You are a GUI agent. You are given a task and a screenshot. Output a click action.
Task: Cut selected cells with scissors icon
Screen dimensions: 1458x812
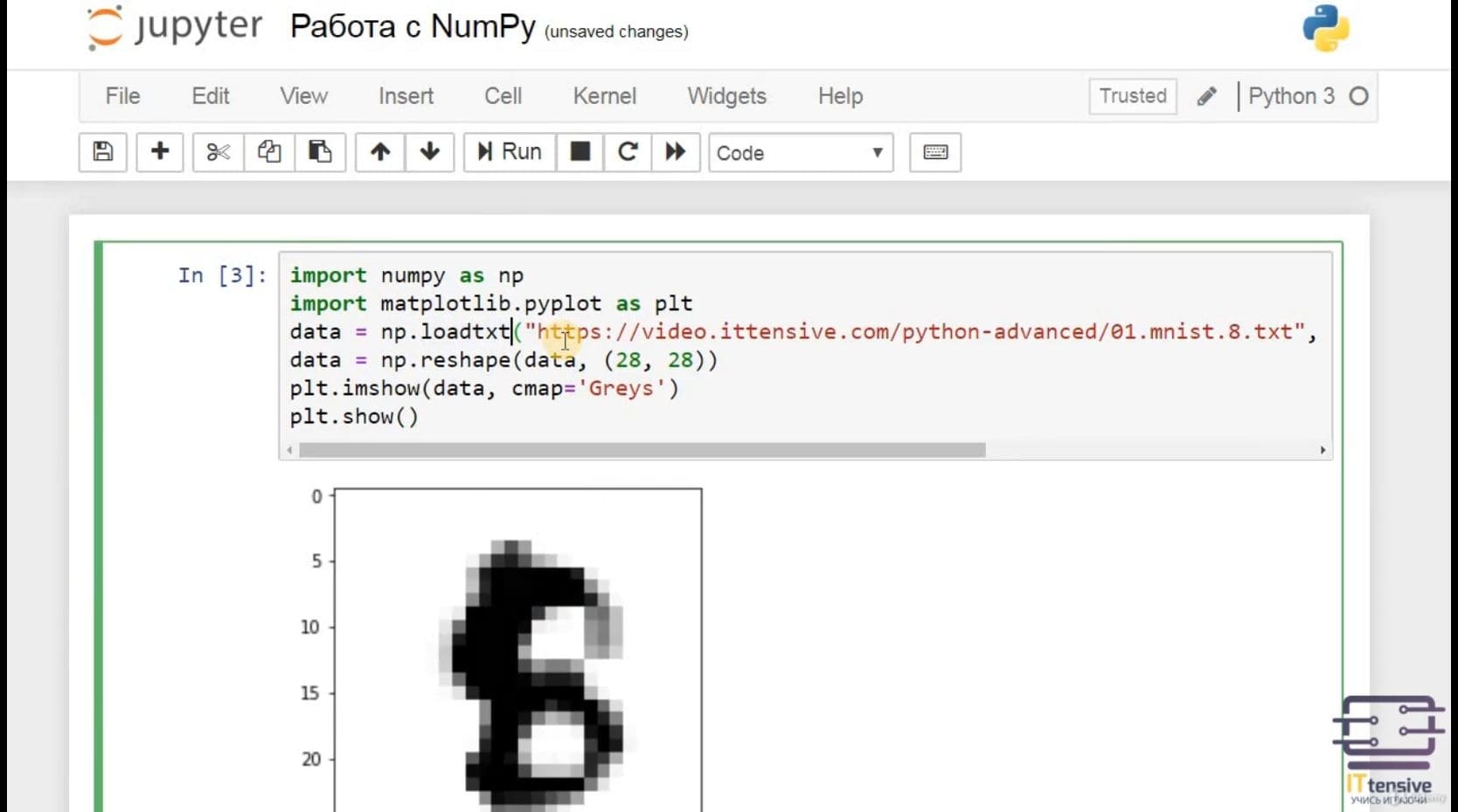219,152
